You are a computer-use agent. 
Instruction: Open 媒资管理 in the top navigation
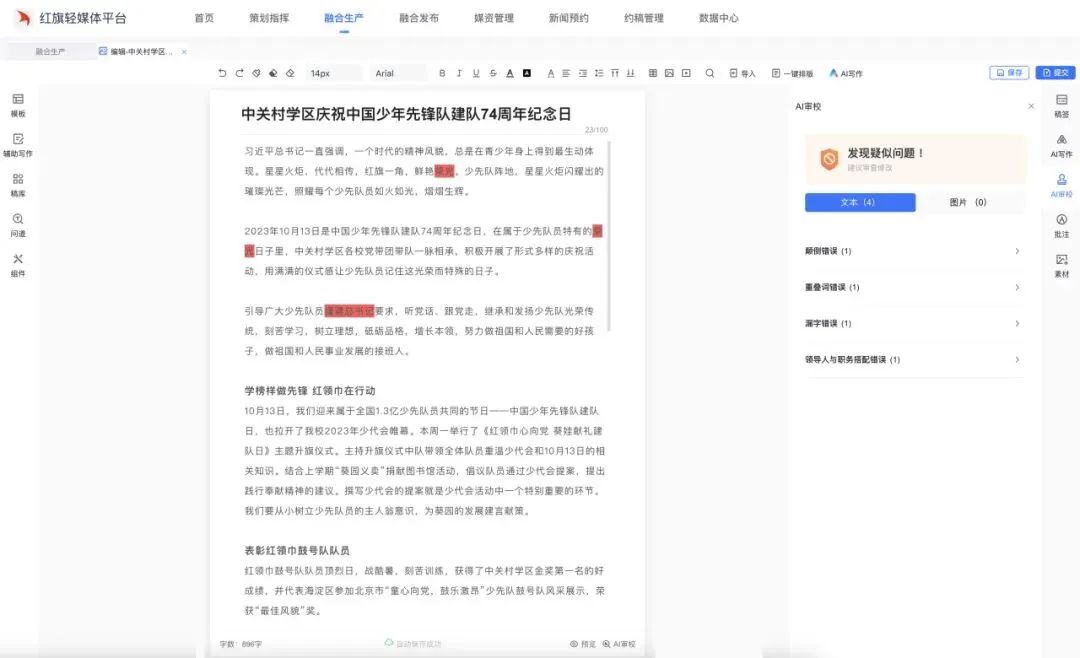click(x=494, y=18)
